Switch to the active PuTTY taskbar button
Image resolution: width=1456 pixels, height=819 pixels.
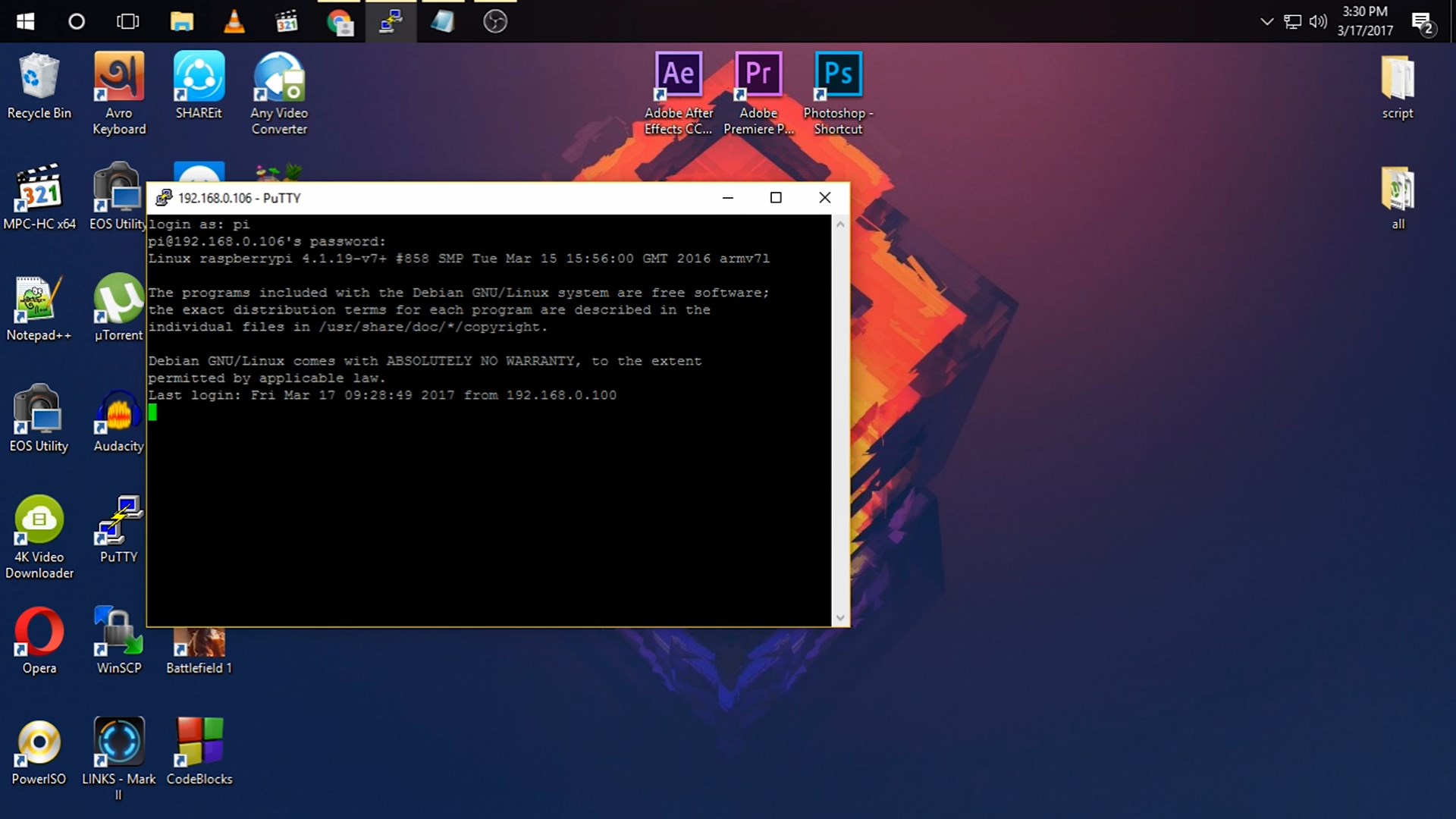(391, 21)
